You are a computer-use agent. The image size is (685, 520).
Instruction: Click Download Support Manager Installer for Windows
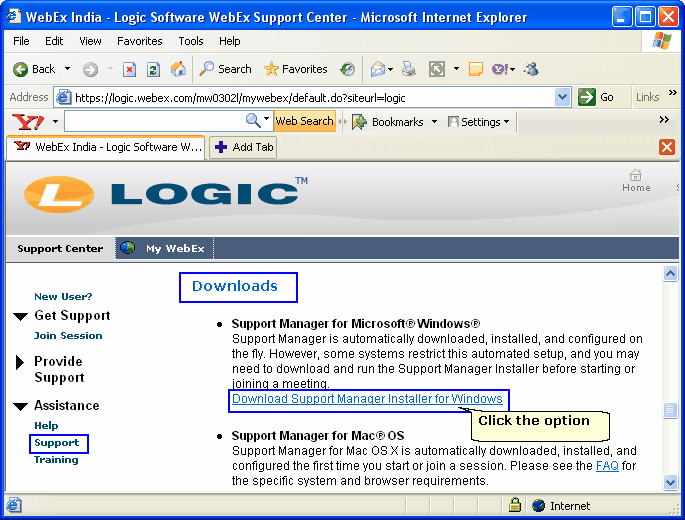click(367, 399)
